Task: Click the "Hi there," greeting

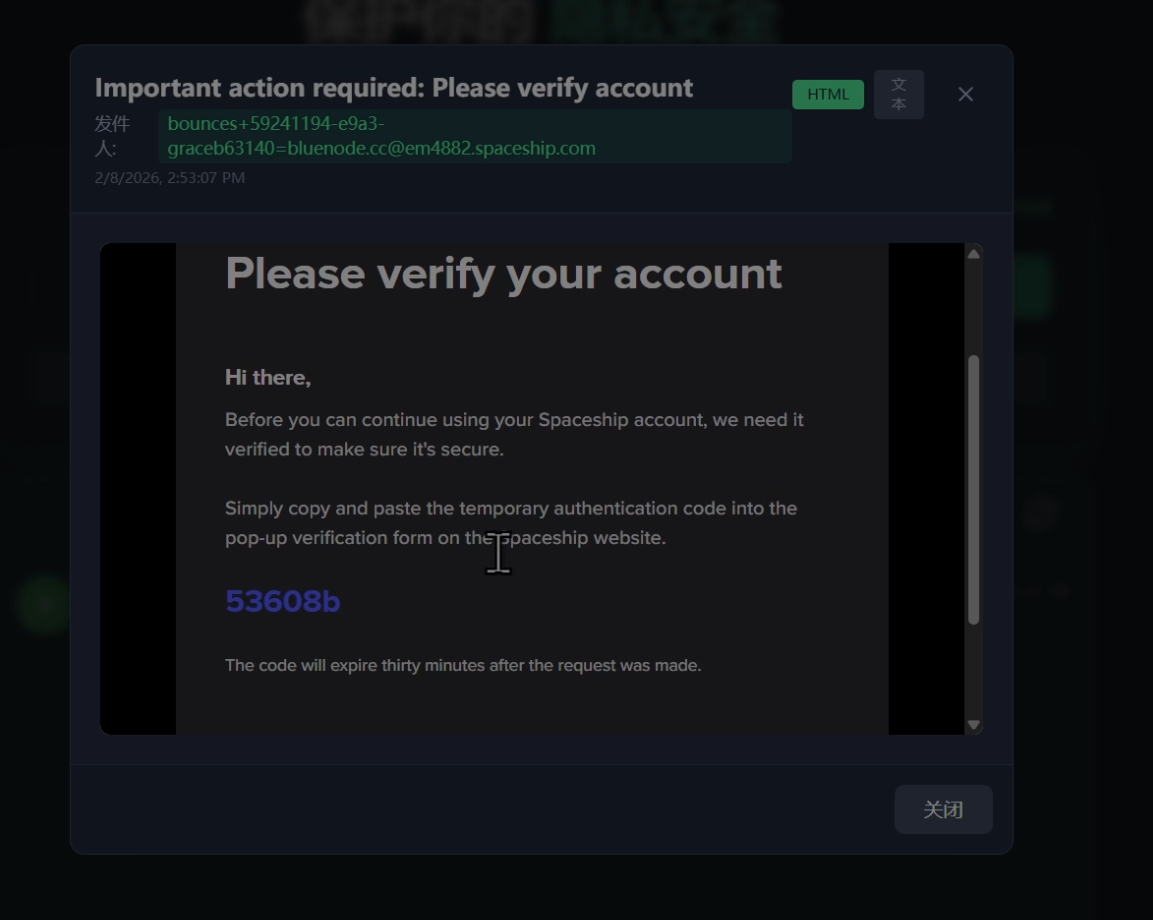Action: (268, 378)
